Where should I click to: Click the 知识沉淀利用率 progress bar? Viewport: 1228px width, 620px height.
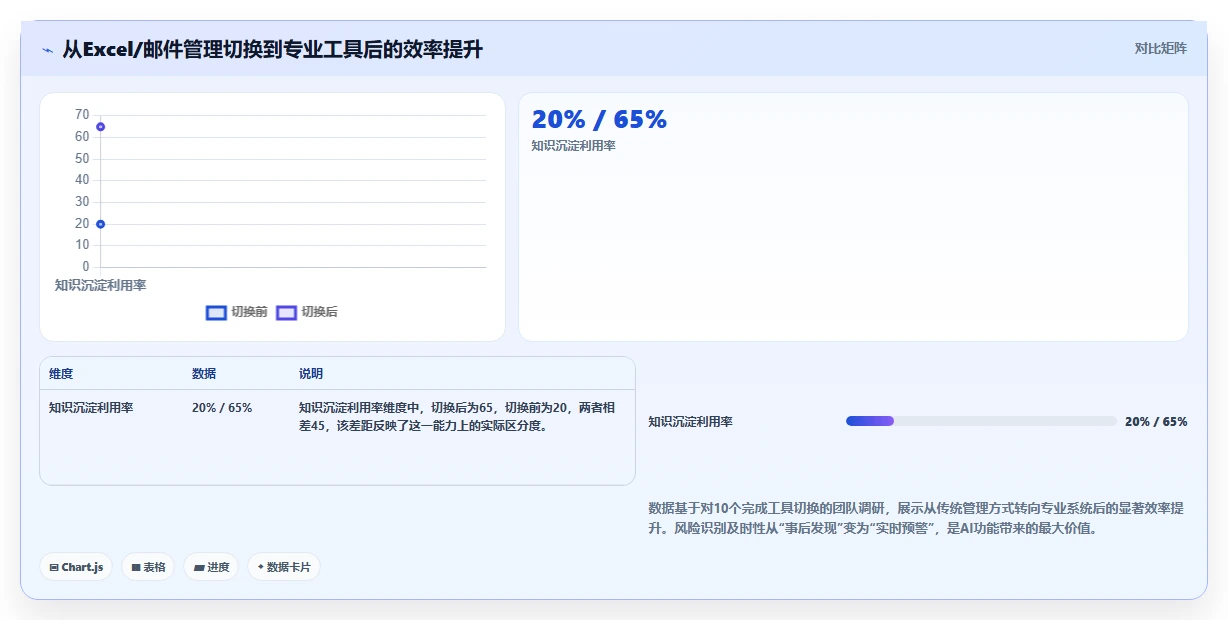(981, 421)
